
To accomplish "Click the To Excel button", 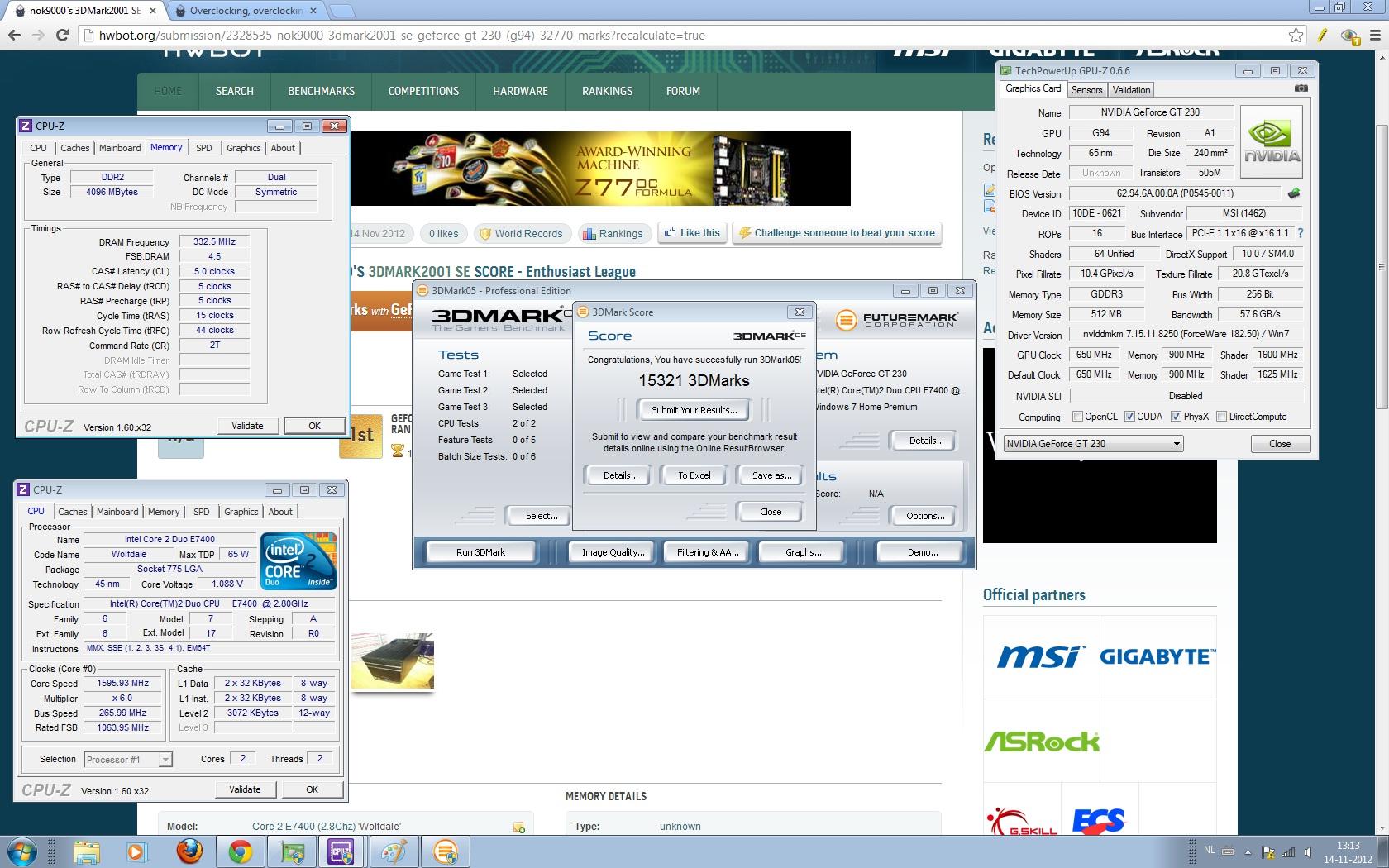I will point(694,475).
